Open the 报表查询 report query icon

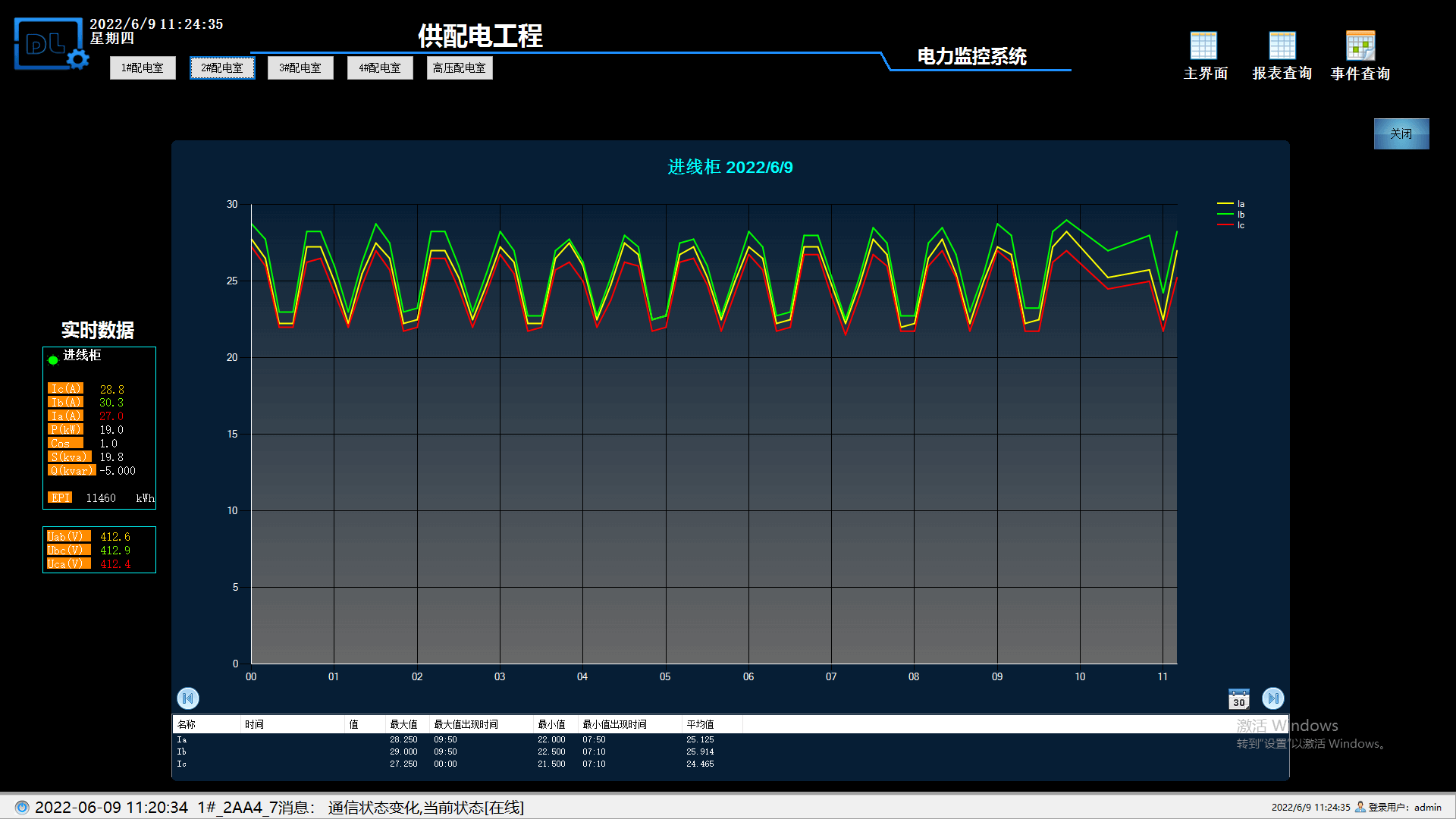click(1282, 45)
